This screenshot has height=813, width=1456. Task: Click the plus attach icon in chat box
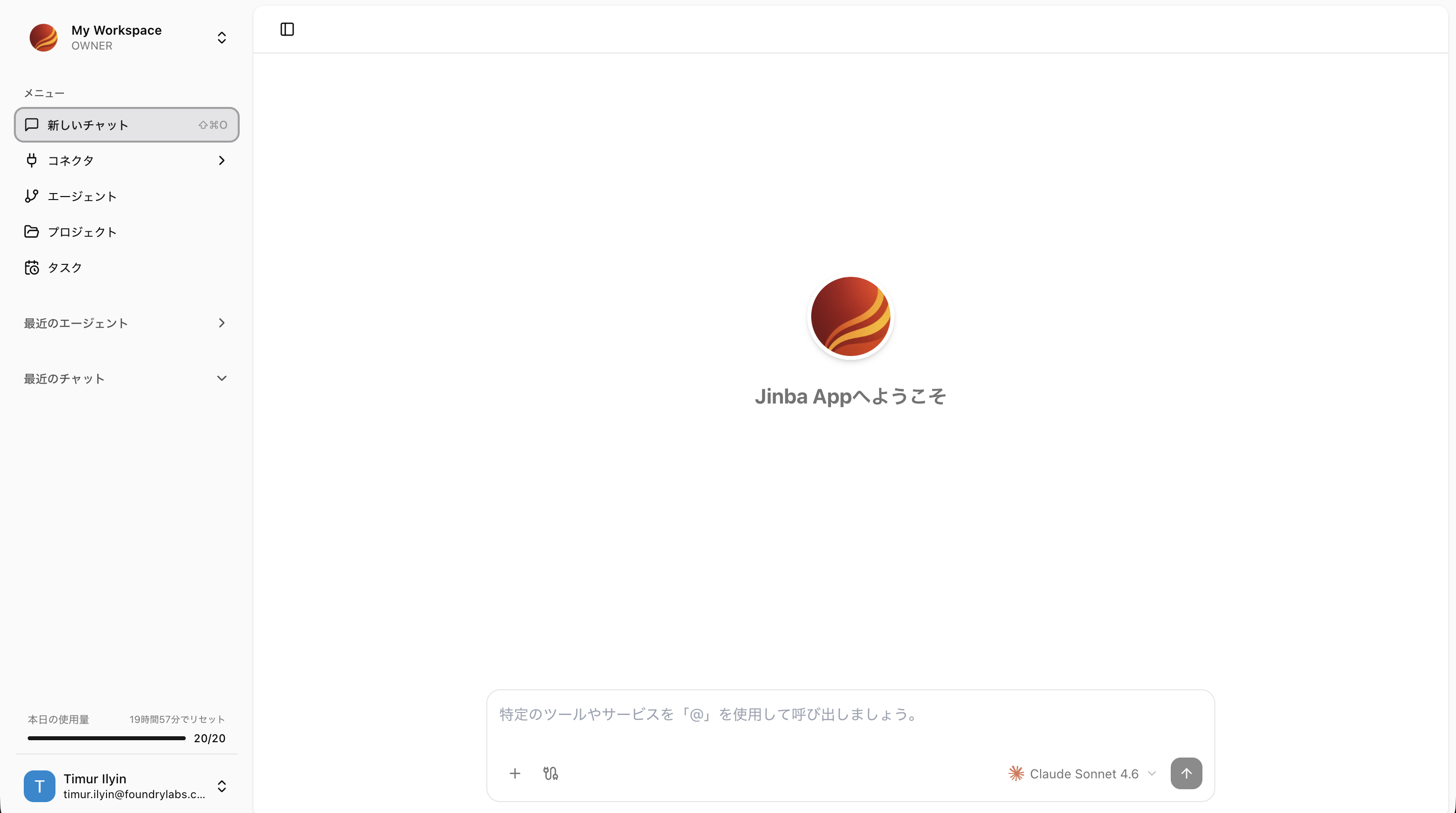coord(515,773)
